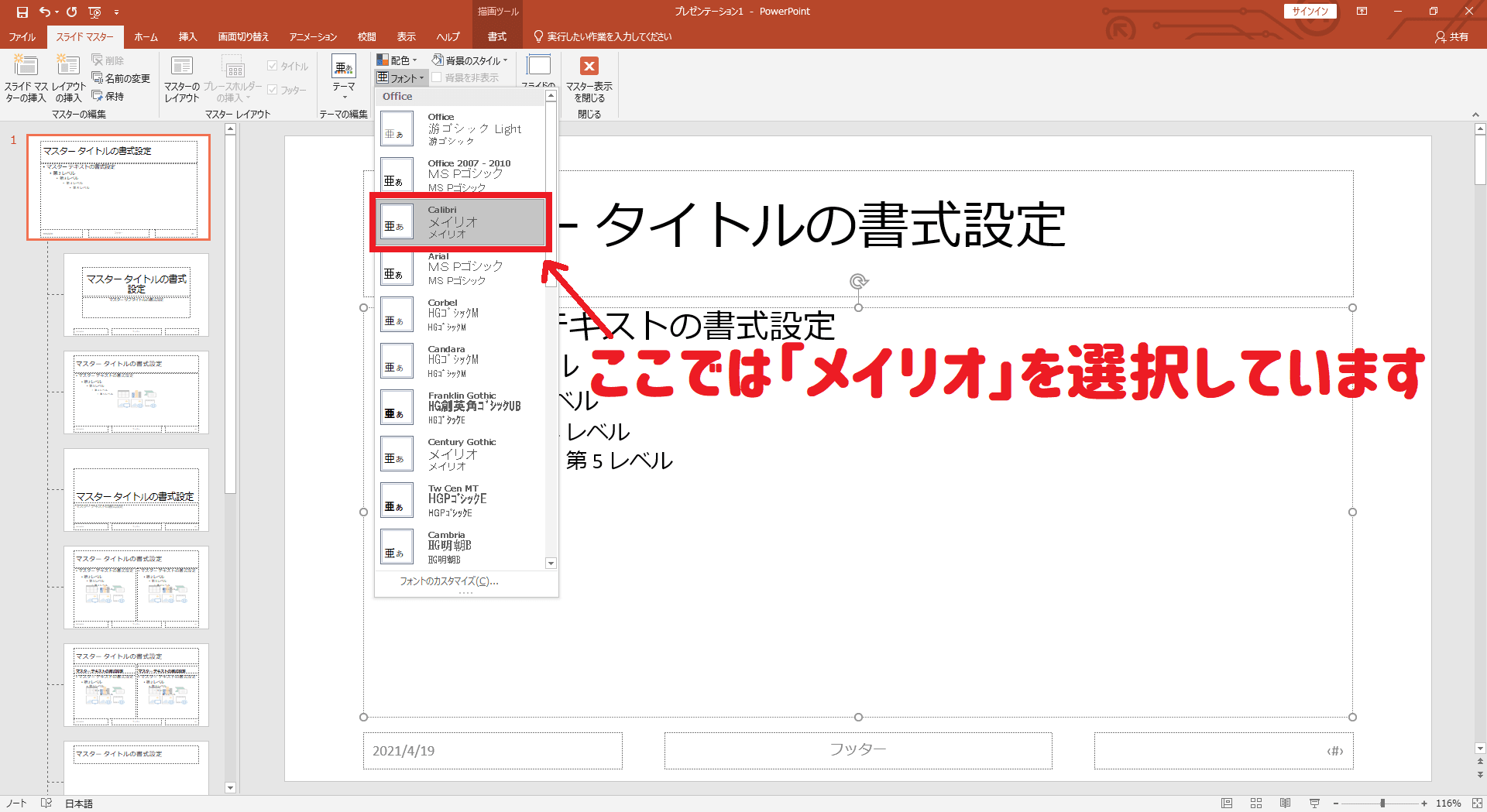The width and height of the screenshot is (1487, 812).
Task: Click フォントのカスタマイズ link
Action: click(448, 581)
